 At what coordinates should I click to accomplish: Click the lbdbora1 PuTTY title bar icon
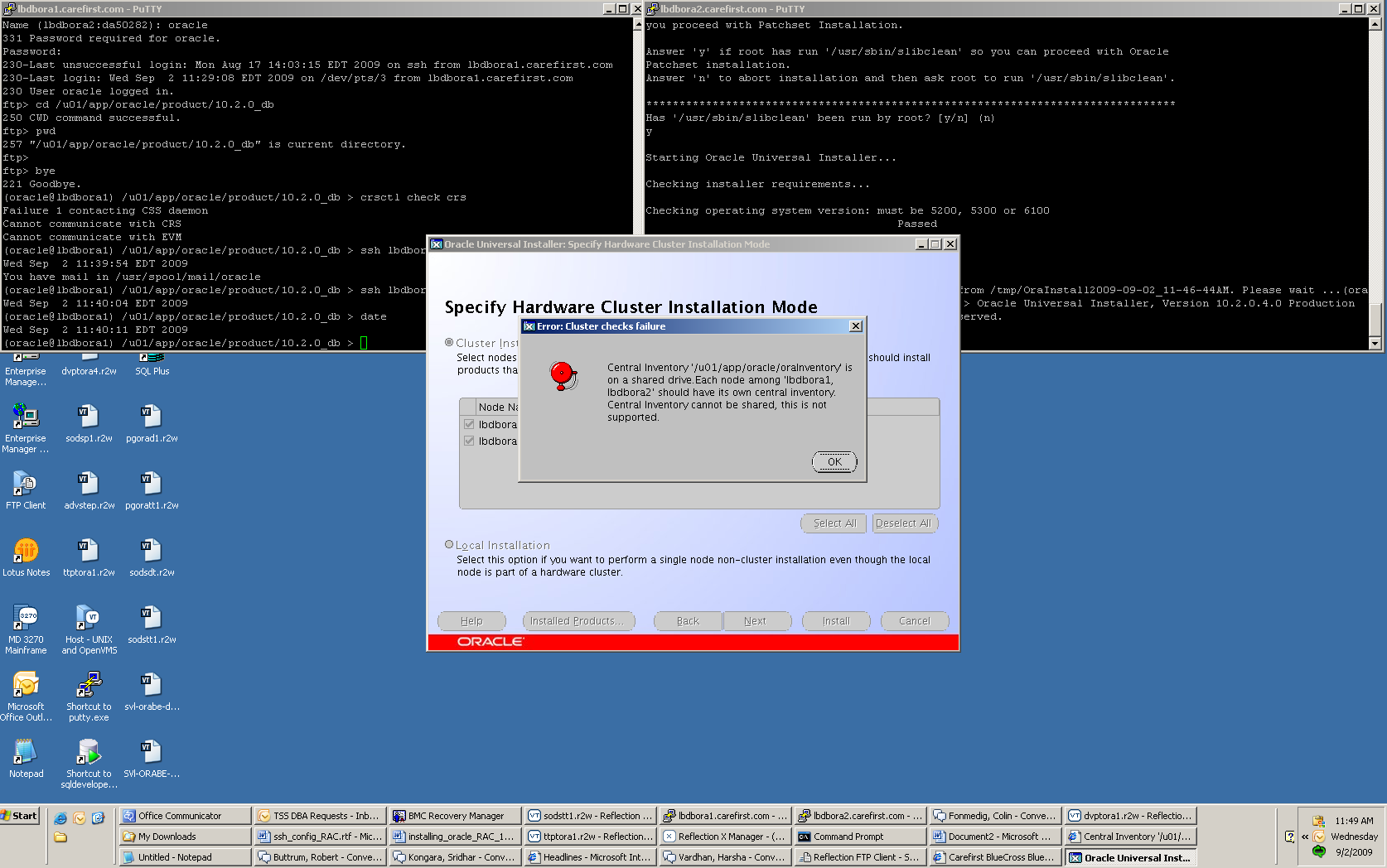click(8, 8)
